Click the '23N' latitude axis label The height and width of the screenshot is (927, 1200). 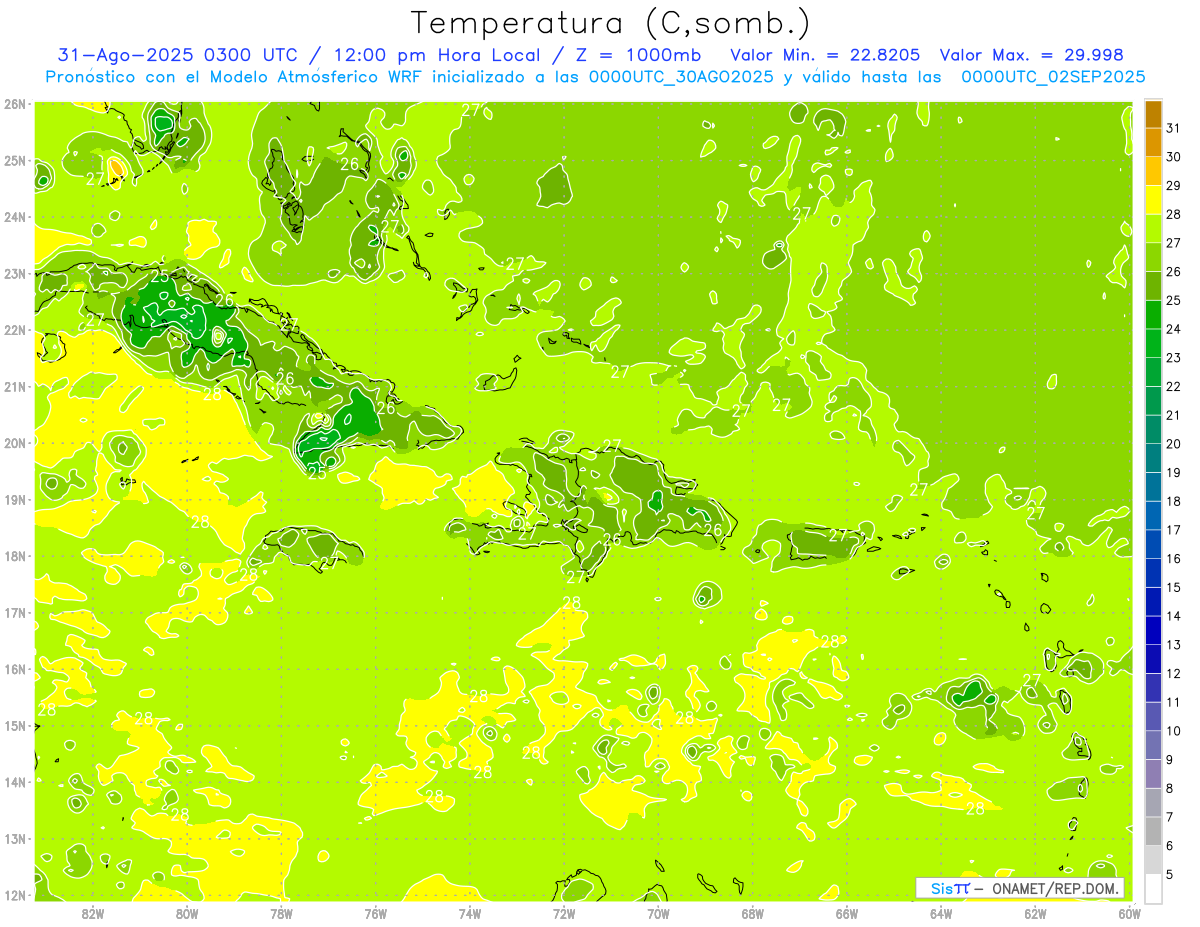(x=14, y=273)
